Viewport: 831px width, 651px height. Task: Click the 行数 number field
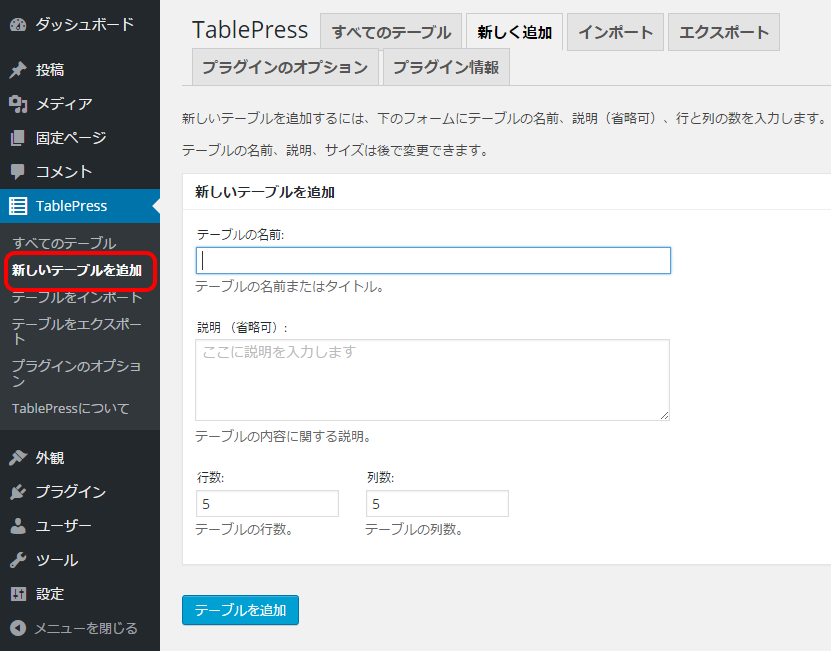coord(267,504)
